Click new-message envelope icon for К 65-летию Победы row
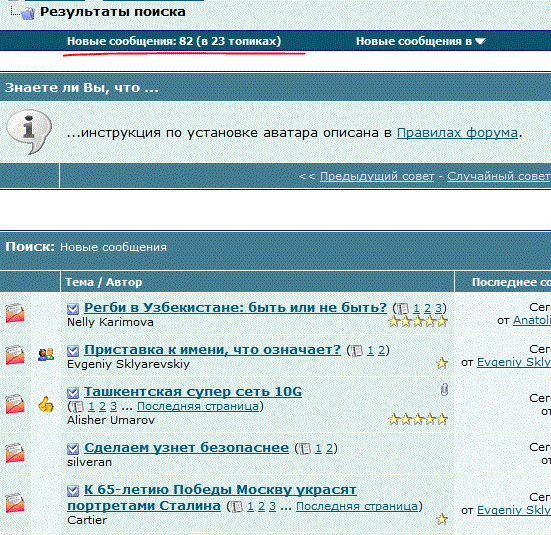Viewport: 551px width, 535px height. (x=15, y=503)
